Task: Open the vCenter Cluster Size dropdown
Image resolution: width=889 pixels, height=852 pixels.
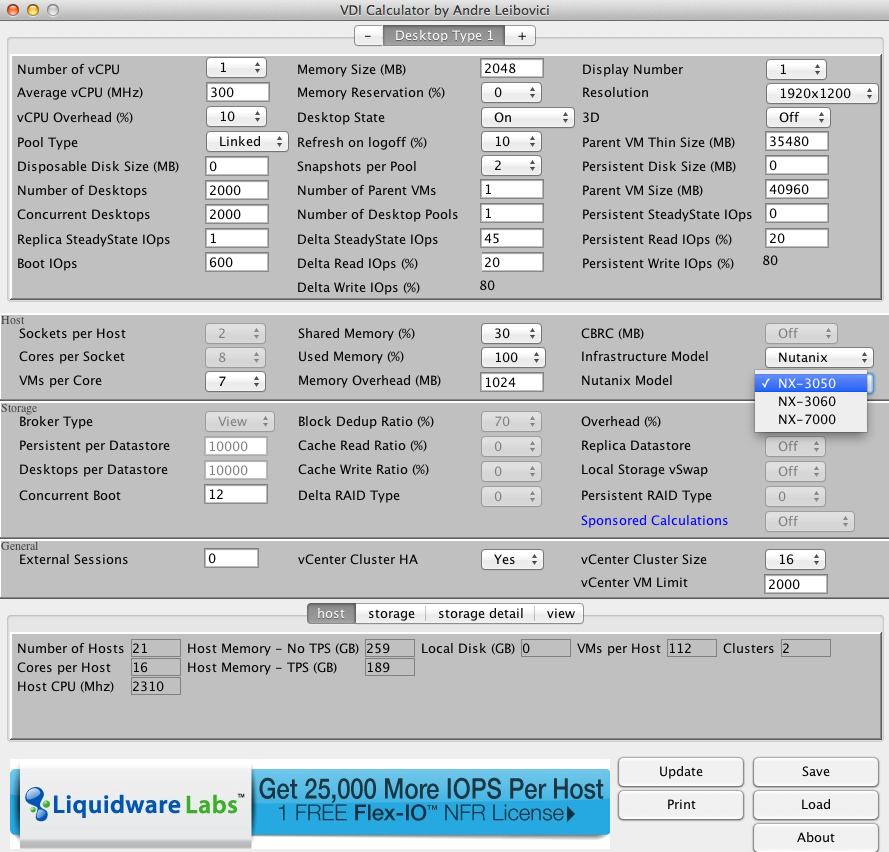Action: click(x=795, y=560)
